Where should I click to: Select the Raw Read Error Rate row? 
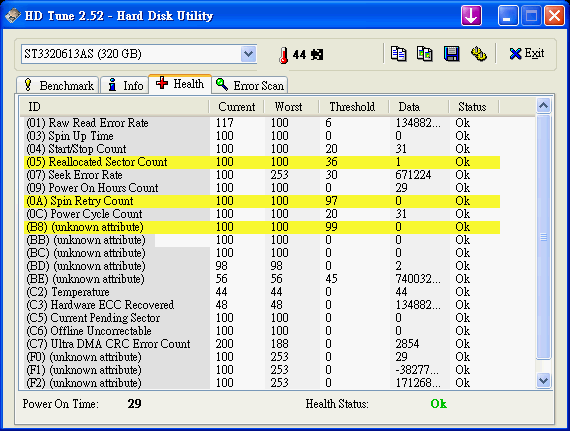pyautogui.click(x=262, y=123)
